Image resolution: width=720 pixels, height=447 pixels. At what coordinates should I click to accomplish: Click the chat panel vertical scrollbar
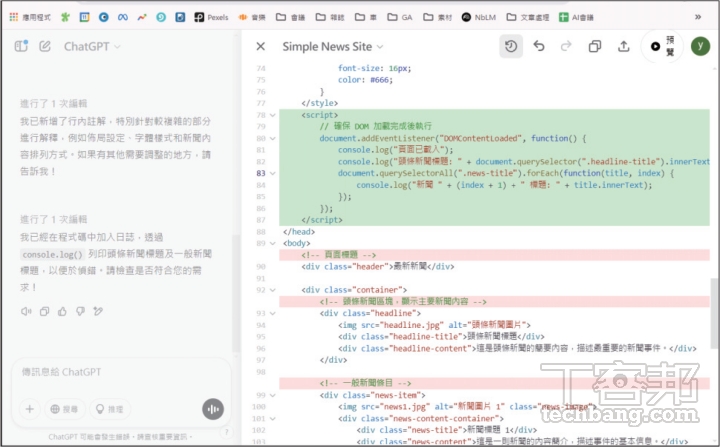tap(236, 293)
